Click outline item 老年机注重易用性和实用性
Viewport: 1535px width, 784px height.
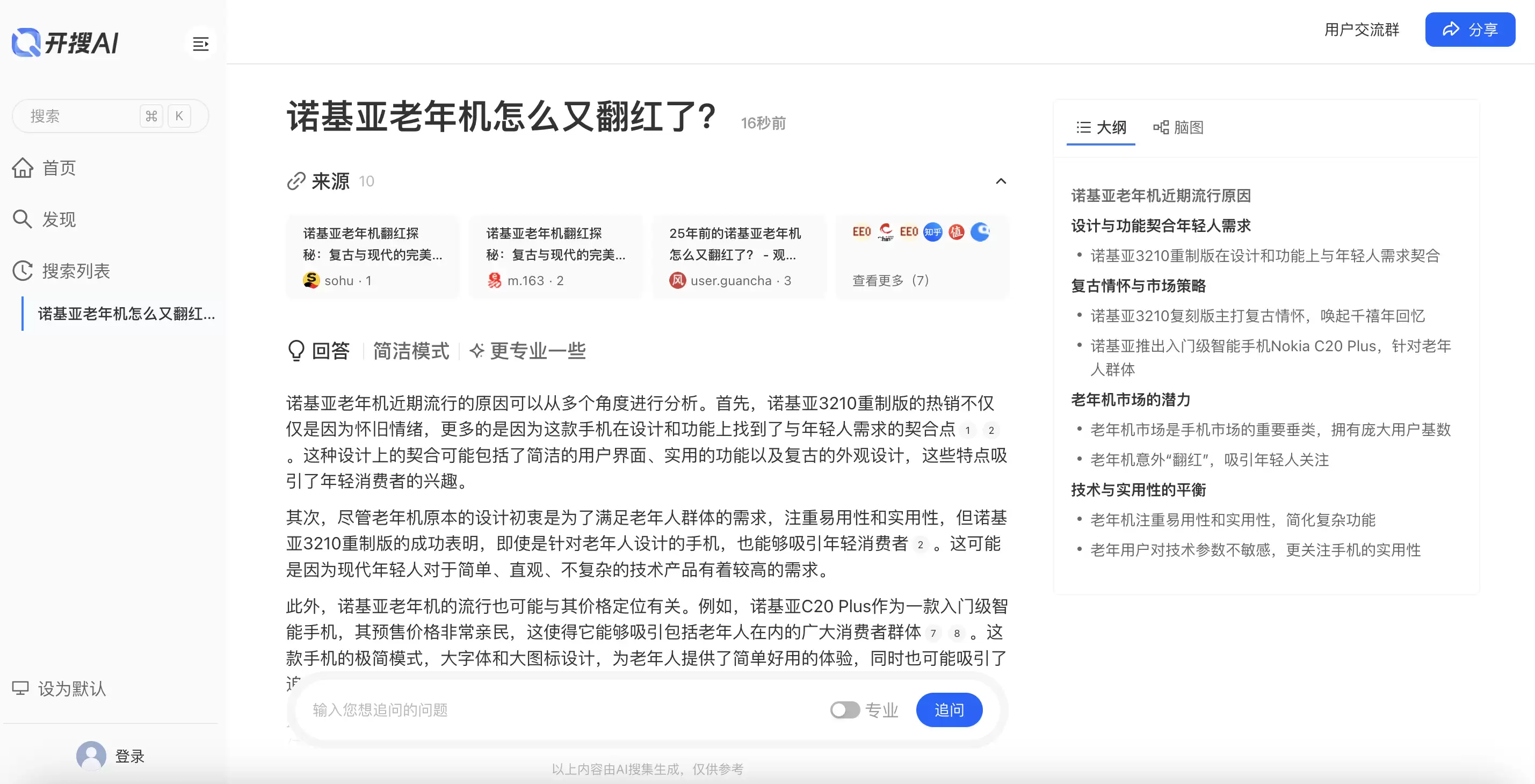[x=1233, y=520]
